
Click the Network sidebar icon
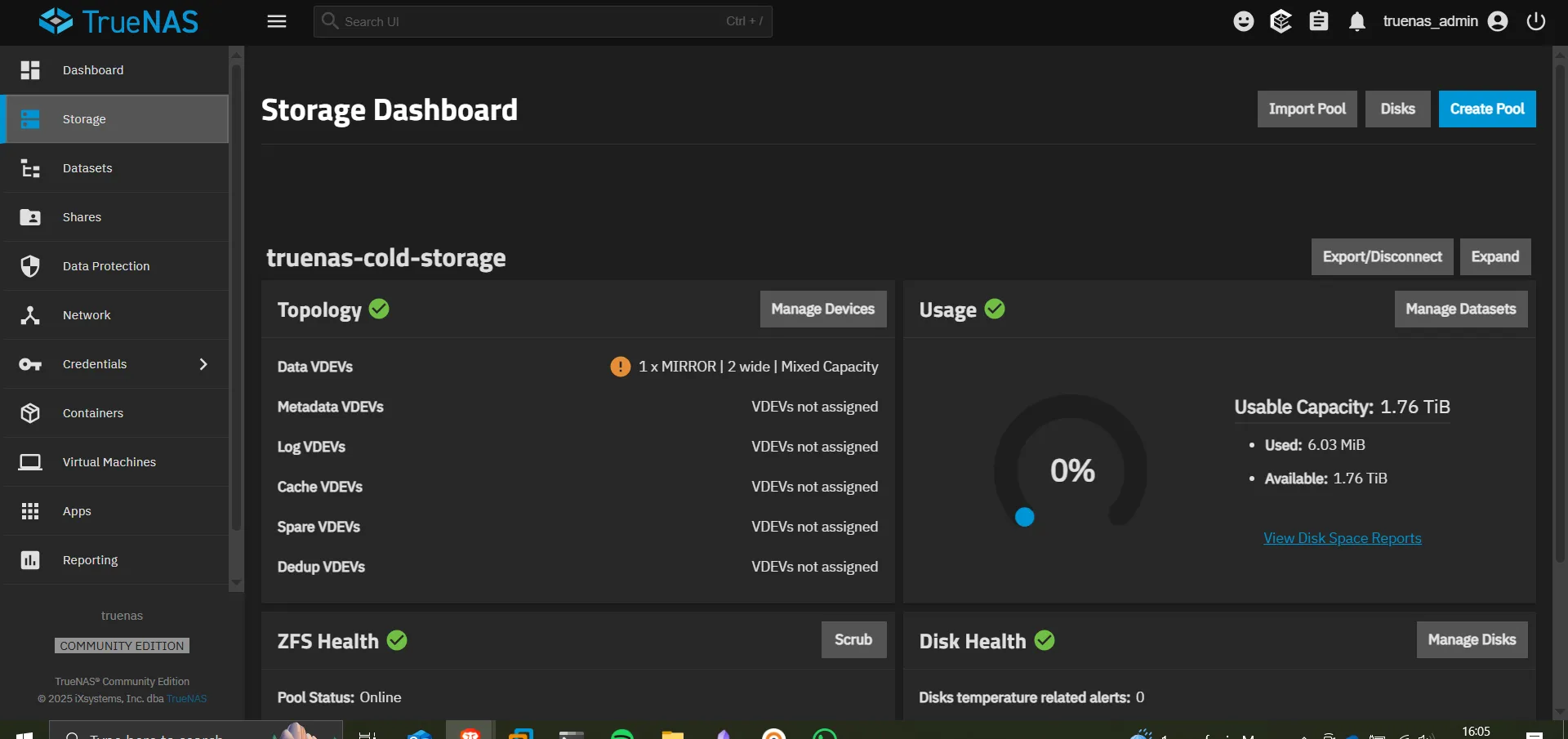30,315
